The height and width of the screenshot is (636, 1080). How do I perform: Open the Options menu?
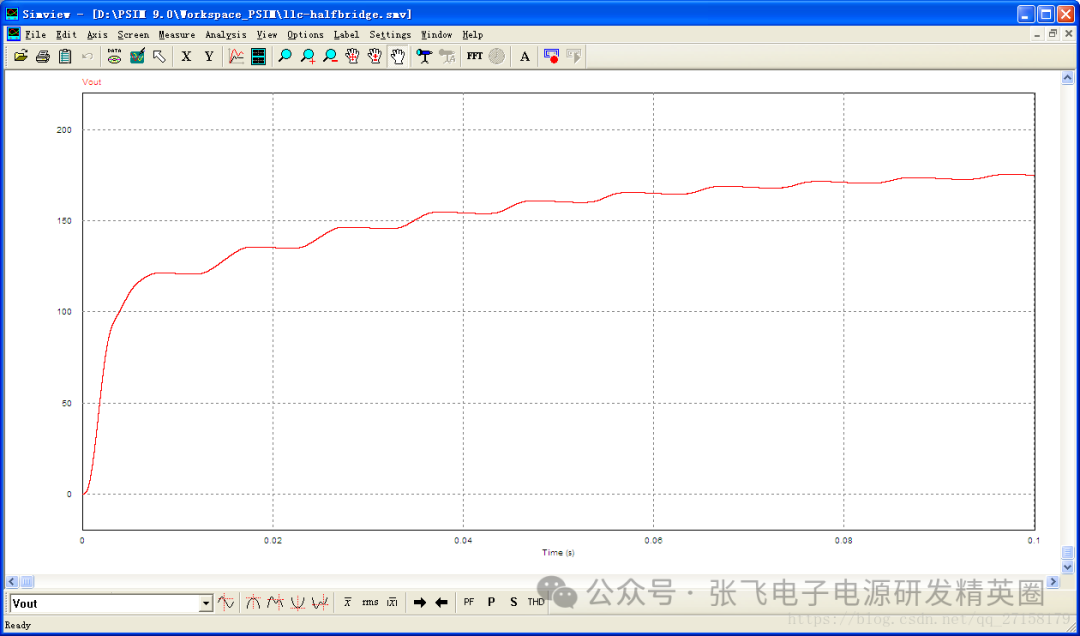click(305, 34)
